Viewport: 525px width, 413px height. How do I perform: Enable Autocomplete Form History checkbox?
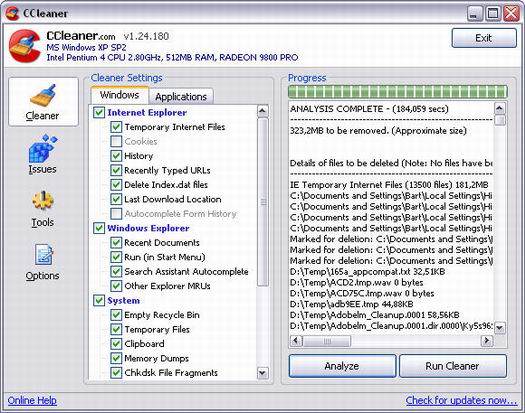[x=116, y=213]
